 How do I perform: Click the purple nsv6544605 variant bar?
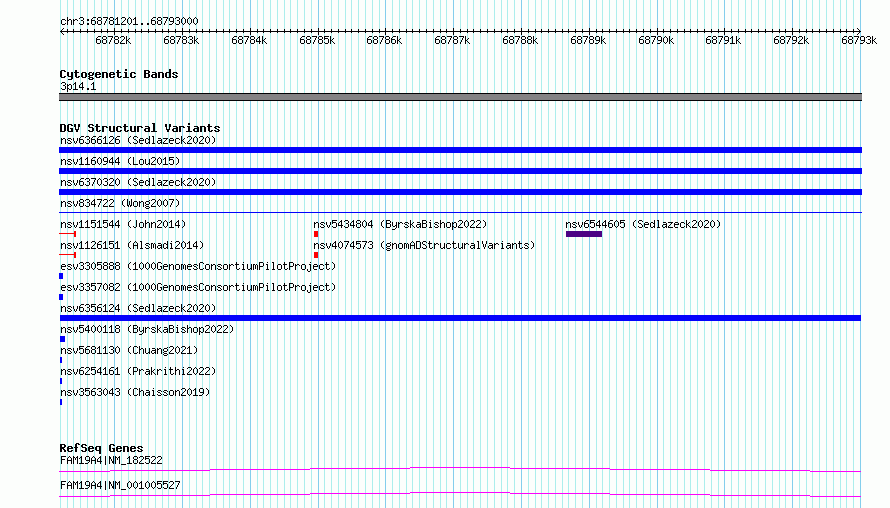tap(583, 234)
